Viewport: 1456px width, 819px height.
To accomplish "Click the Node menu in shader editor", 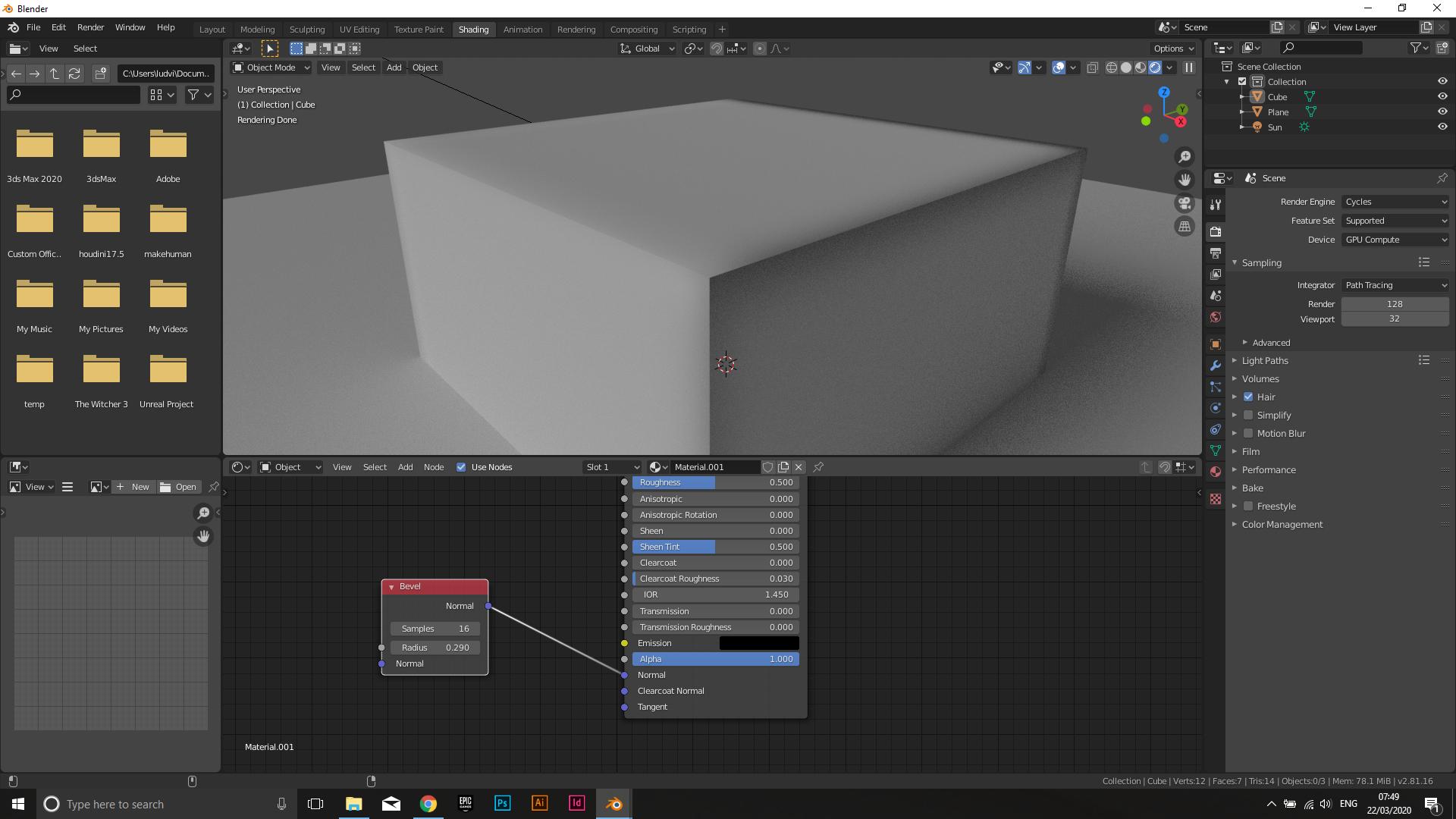I will click(x=434, y=467).
